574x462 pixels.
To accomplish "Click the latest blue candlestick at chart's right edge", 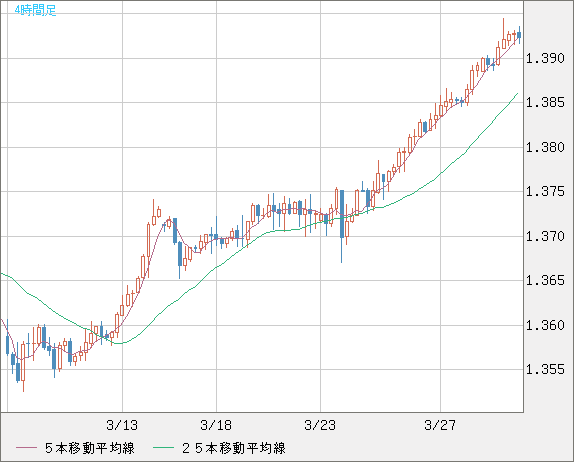I will tap(519, 35).
